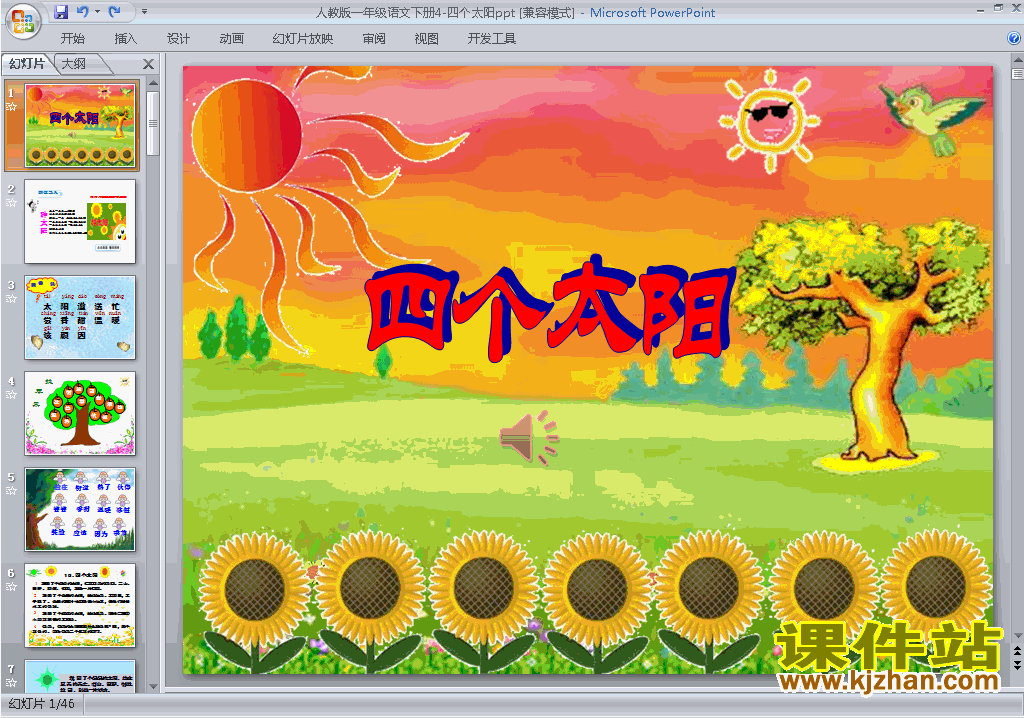The width and height of the screenshot is (1024, 718).
Task: Open the undo history dropdown arrow
Action: coord(97,12)
